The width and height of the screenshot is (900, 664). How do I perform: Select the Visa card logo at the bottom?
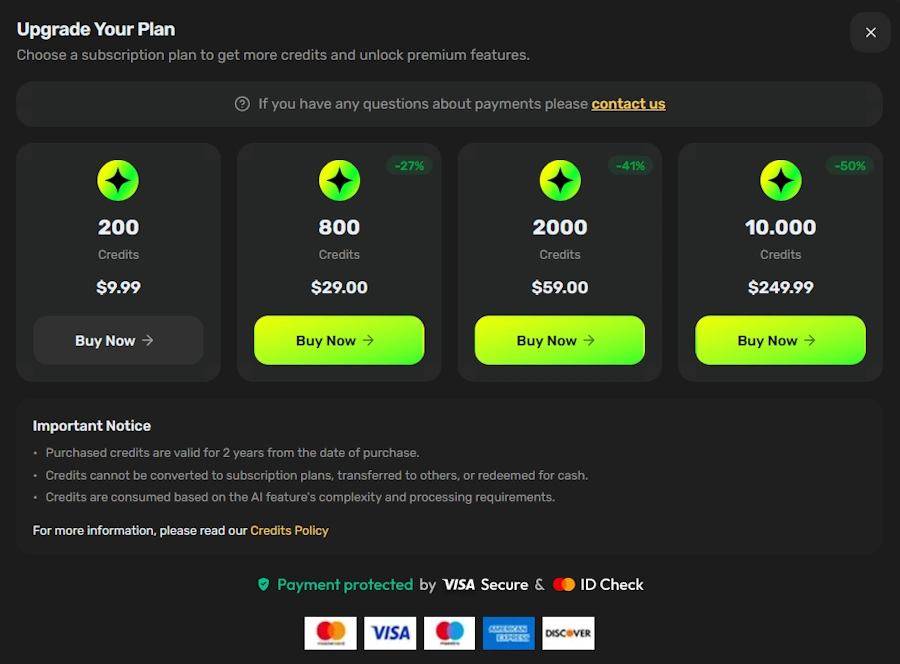(389, 633)
